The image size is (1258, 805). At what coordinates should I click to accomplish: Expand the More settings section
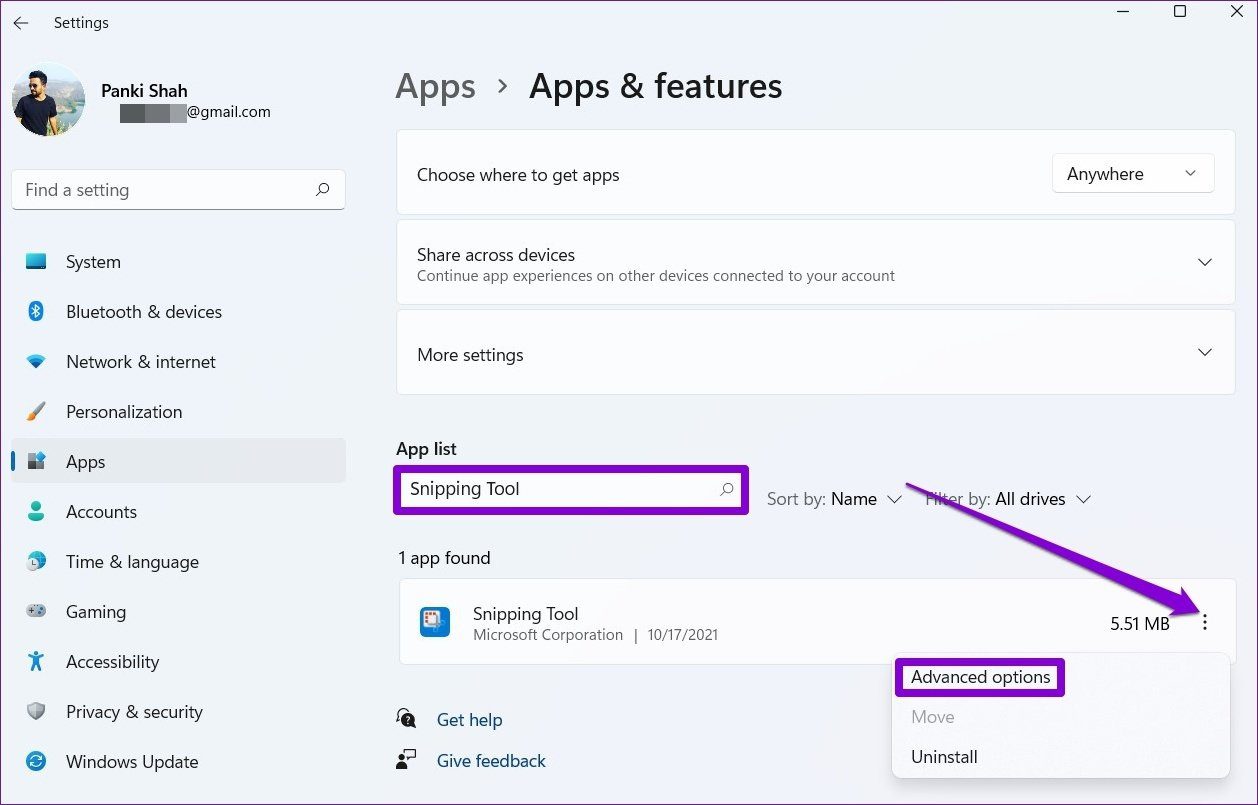pyautogui.click(x=1205, y=353)
